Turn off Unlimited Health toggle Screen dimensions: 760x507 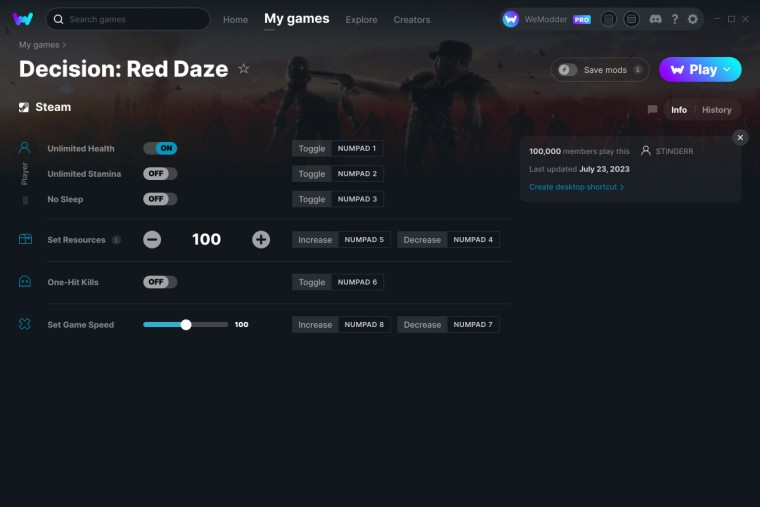point(160,148)
